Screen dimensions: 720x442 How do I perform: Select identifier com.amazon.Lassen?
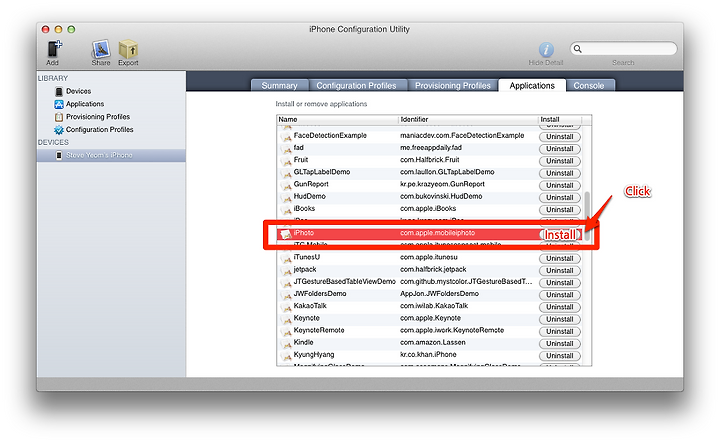433,342
